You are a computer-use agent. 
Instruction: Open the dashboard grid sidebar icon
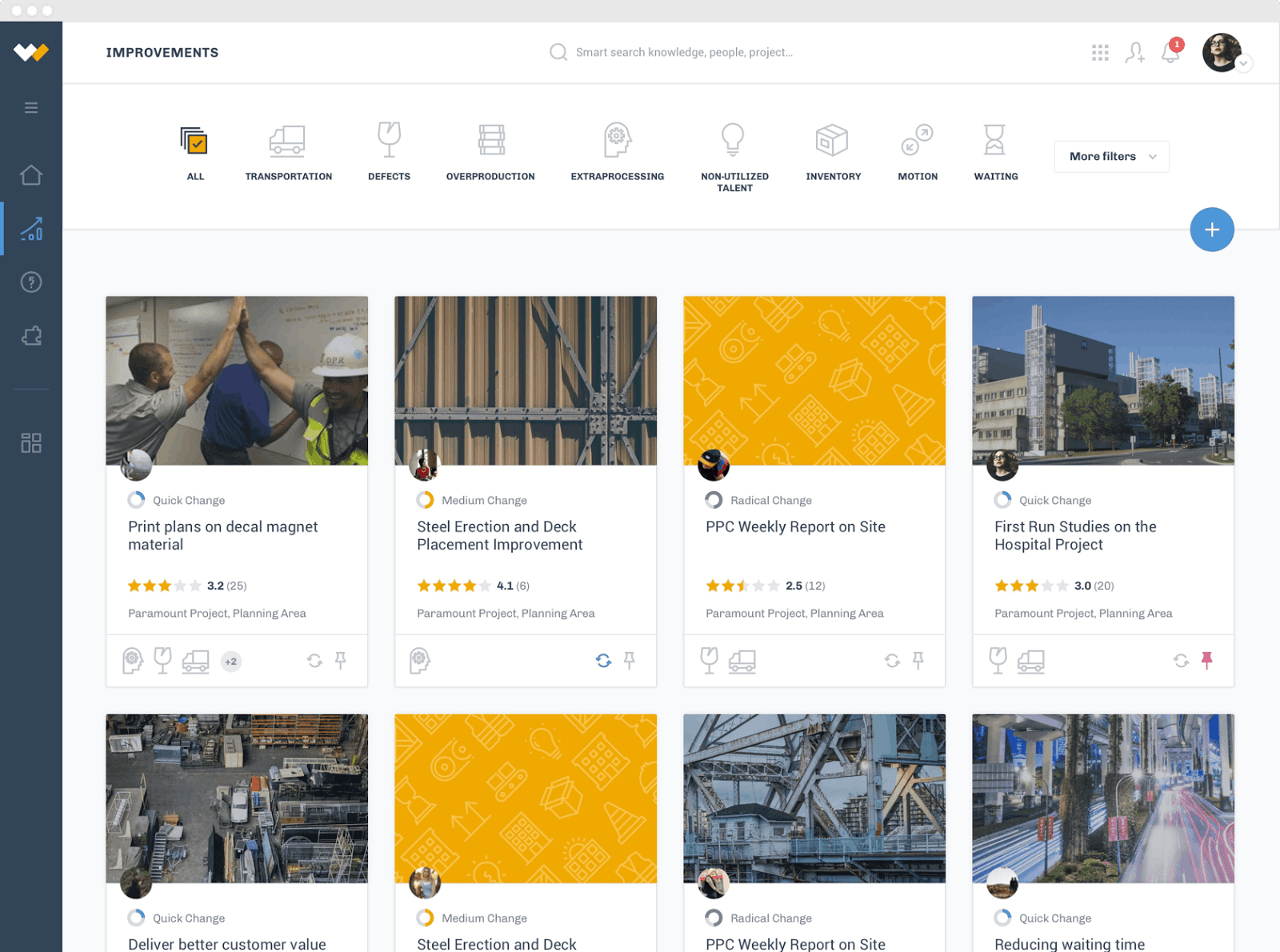tap(31, 443)
